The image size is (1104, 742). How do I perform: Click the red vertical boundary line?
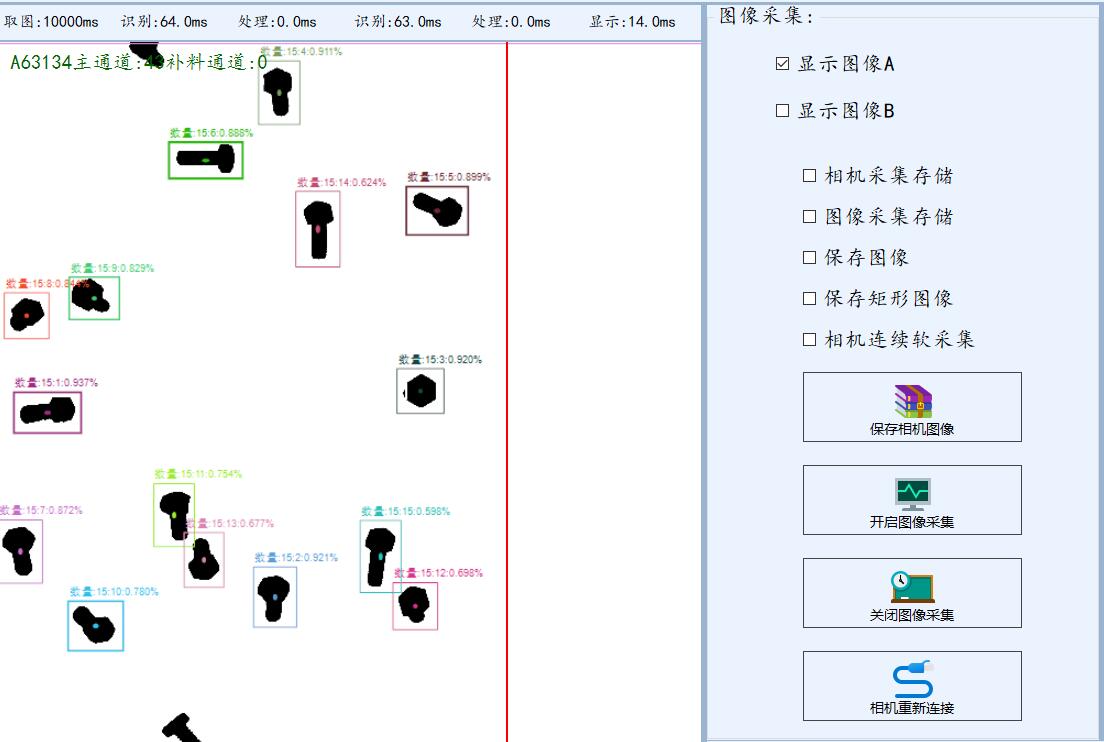[507, 400]
